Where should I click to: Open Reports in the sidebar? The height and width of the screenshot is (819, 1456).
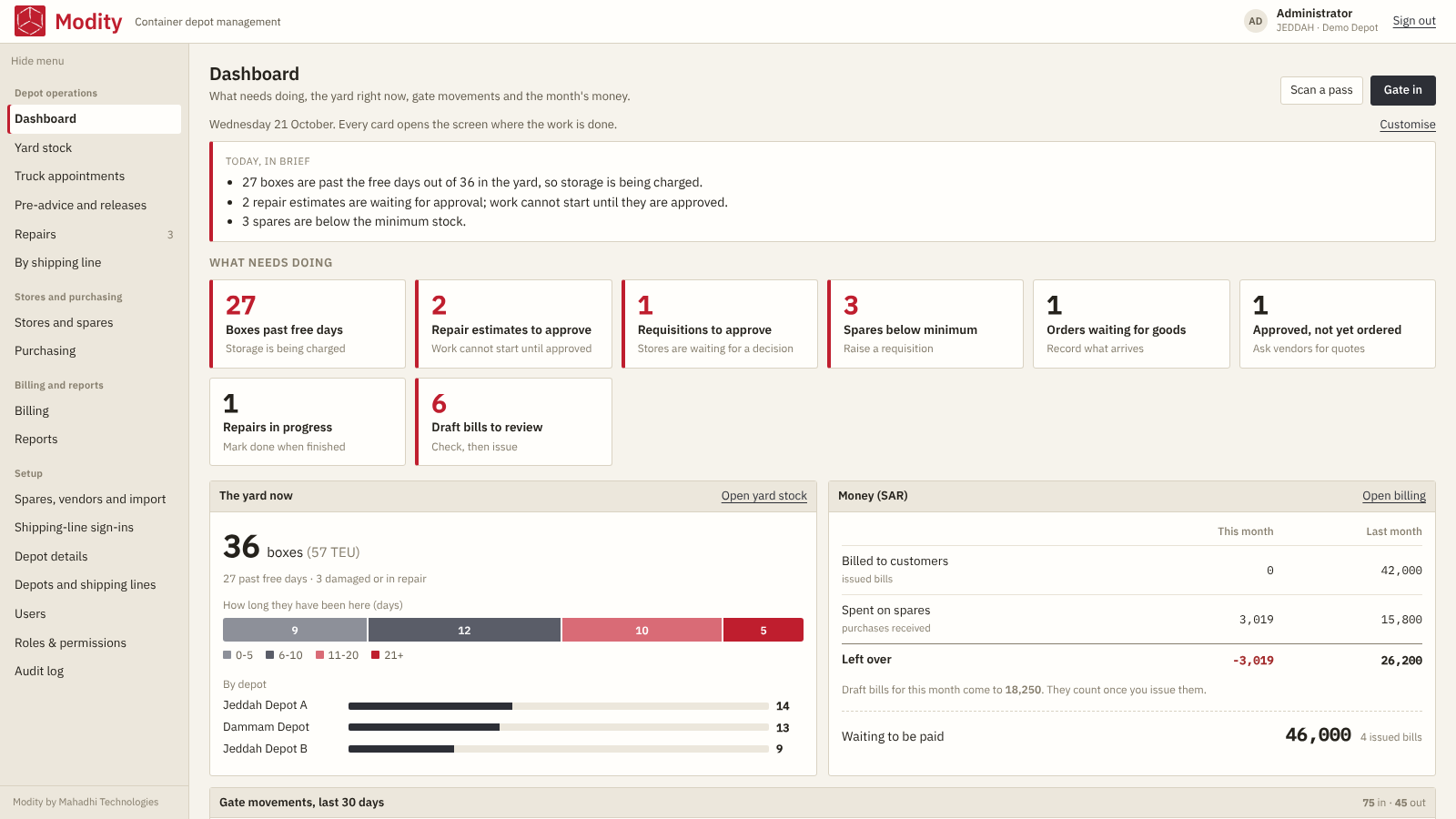95,440
